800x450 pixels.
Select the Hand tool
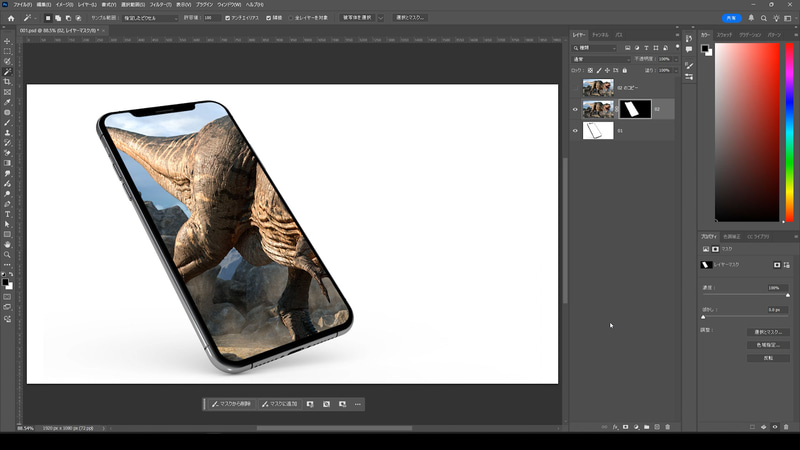(7, 244)
